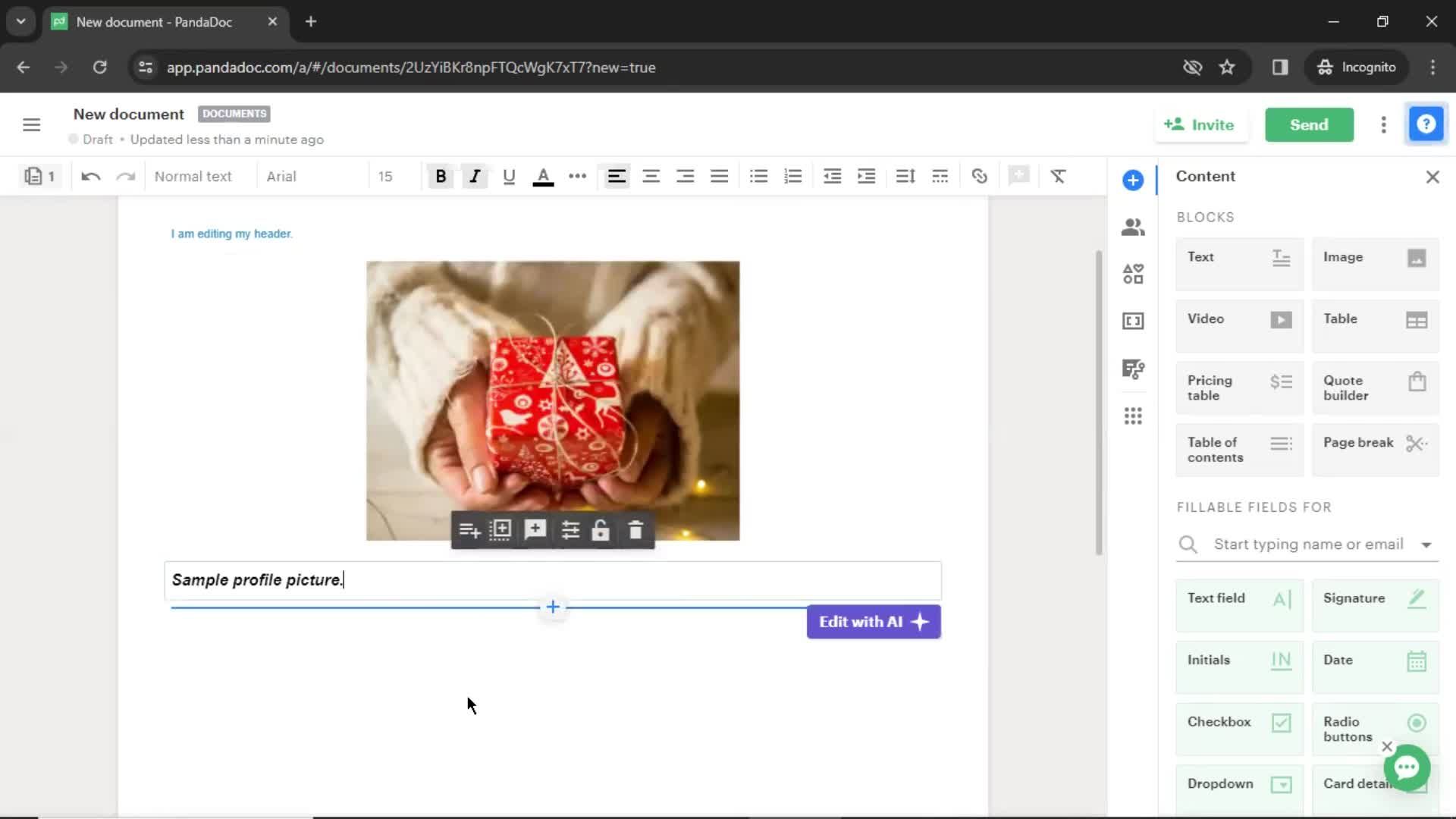Viewport: 1456px width, 819px height.
Task: Select the bulleted list icon
Action: (x=759, y=177)
